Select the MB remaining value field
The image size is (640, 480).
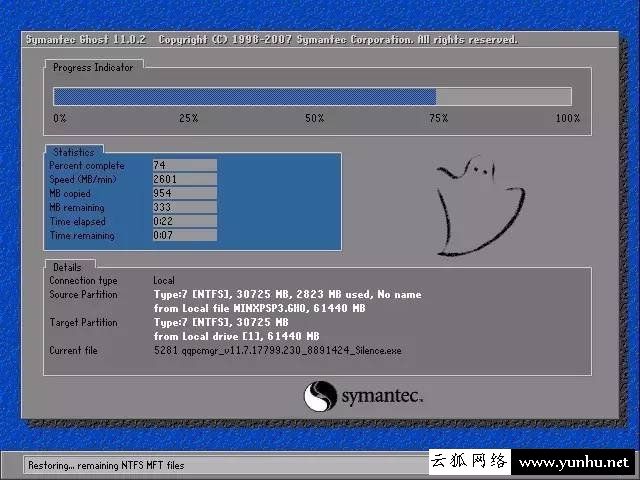(184, 207)
